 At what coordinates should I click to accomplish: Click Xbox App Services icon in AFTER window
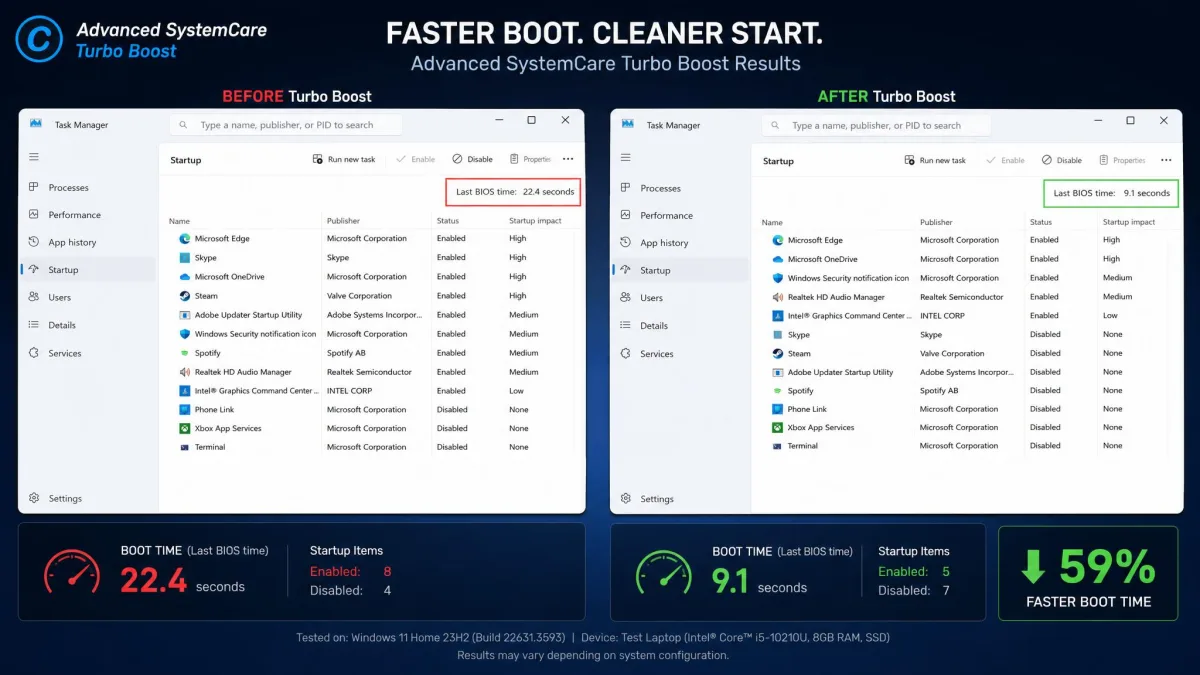(x=778, y=427)
